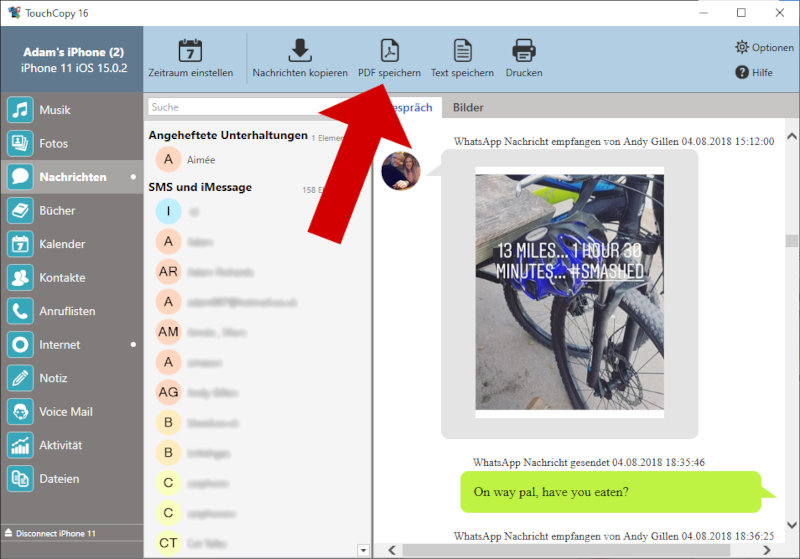Open the Kalender icon in sidebar
Viewport: 800px width, 559px height.
pyautogui.click(x=20, y=244)
